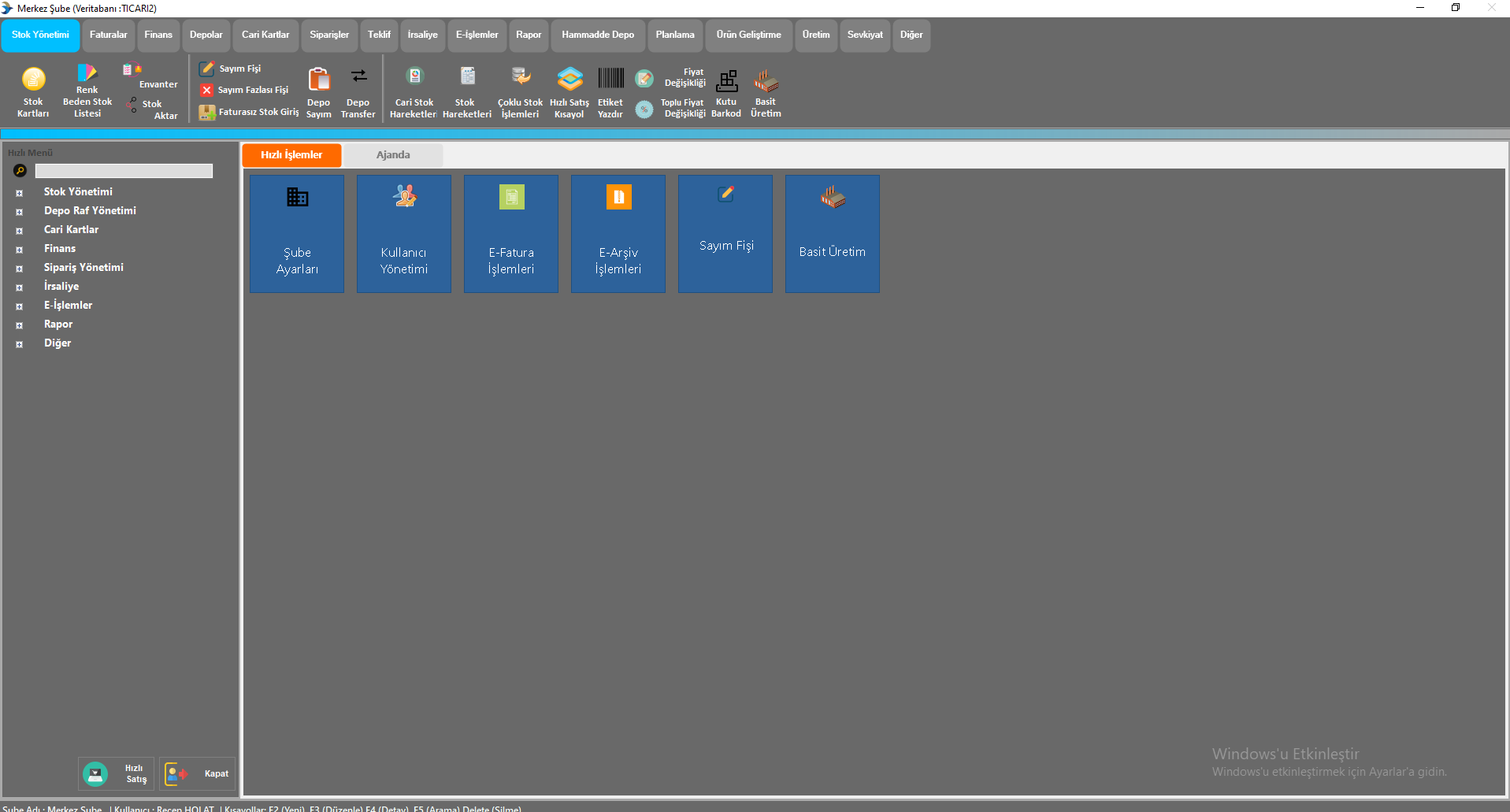Viewport: 1510px width, 812px height.
Task: Open the Şube Ayarları tile
Action: coord(297,234)
